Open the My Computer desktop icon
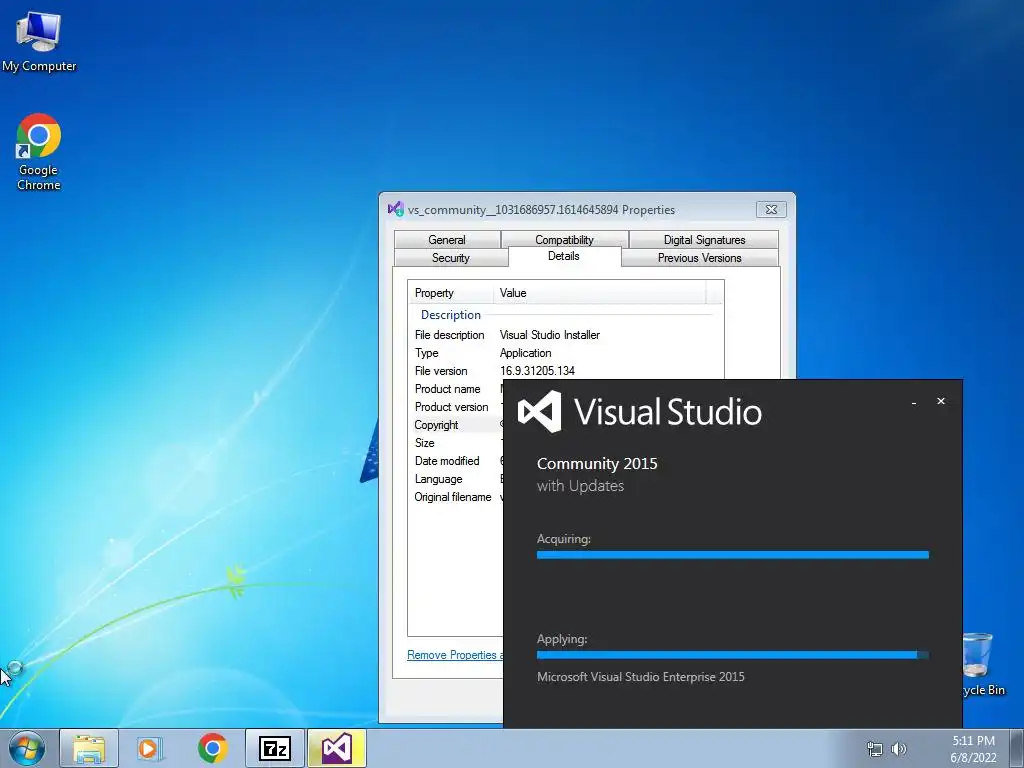 point(39,40)
